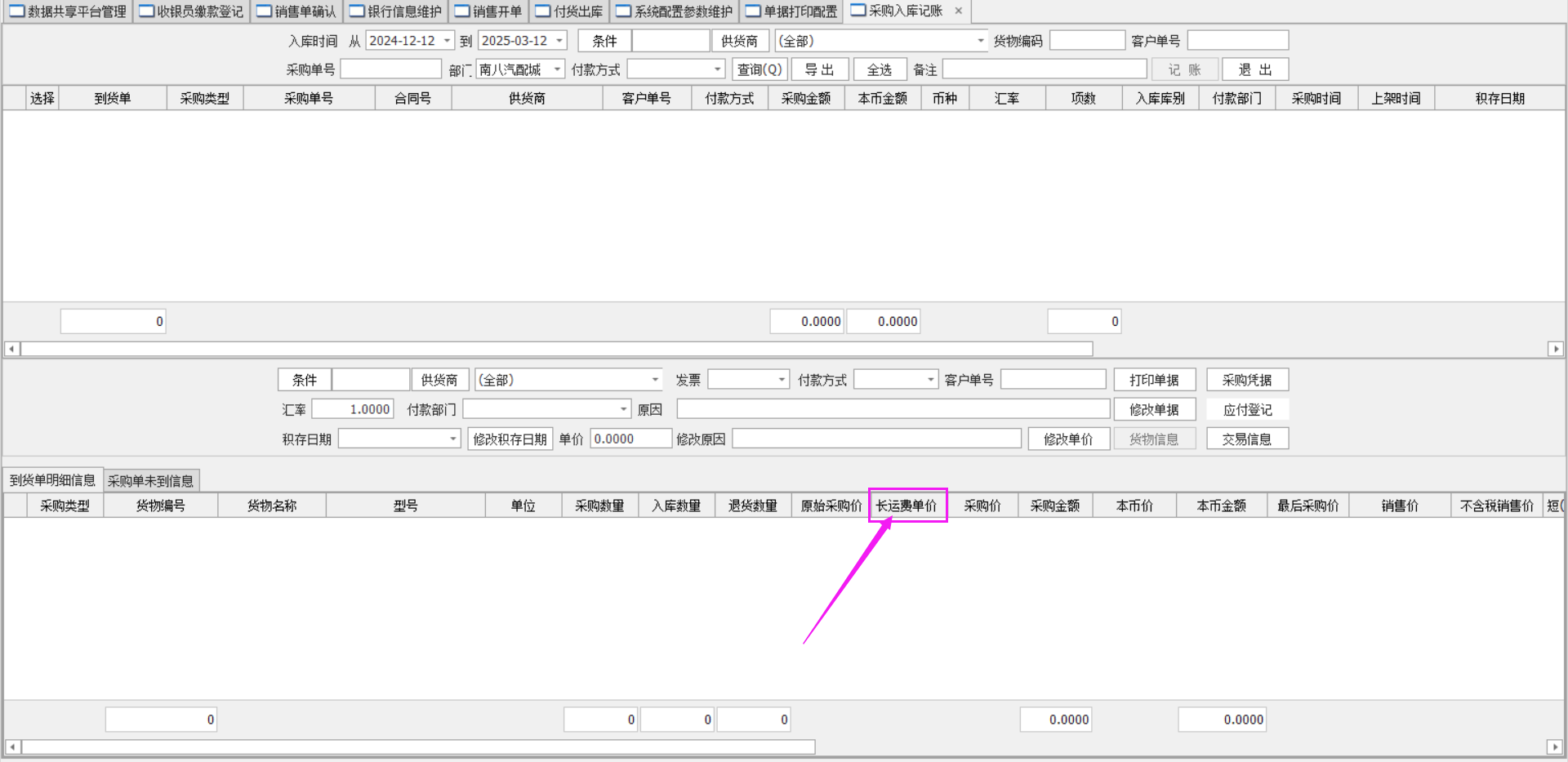Screen dimensions: 1568x762
Task: Expand 部门 dropdown 南八汽配城
Action: pos(558,70)
